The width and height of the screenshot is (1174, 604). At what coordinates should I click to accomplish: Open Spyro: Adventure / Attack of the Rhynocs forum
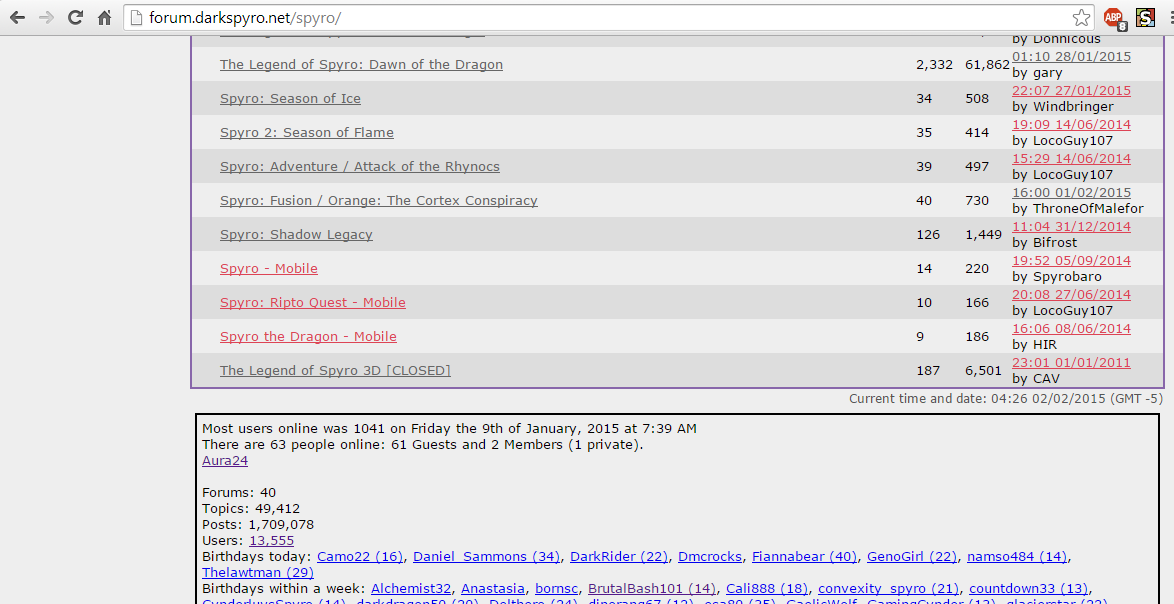(359, 167)
